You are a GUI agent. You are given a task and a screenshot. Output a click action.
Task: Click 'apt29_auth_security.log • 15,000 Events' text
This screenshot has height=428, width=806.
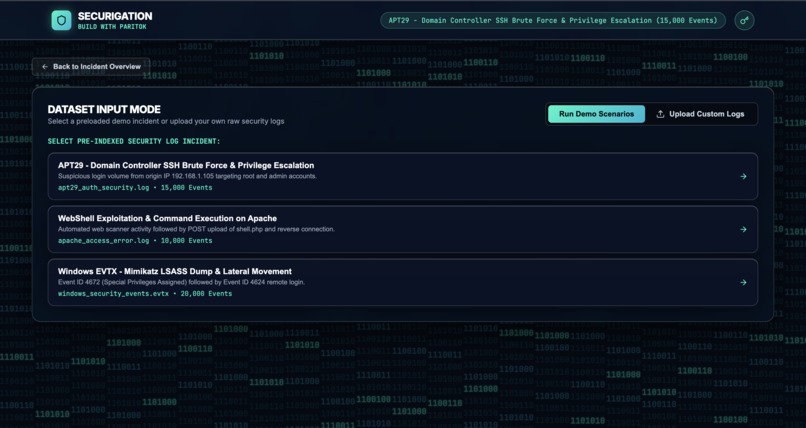(x=135, y=188)
